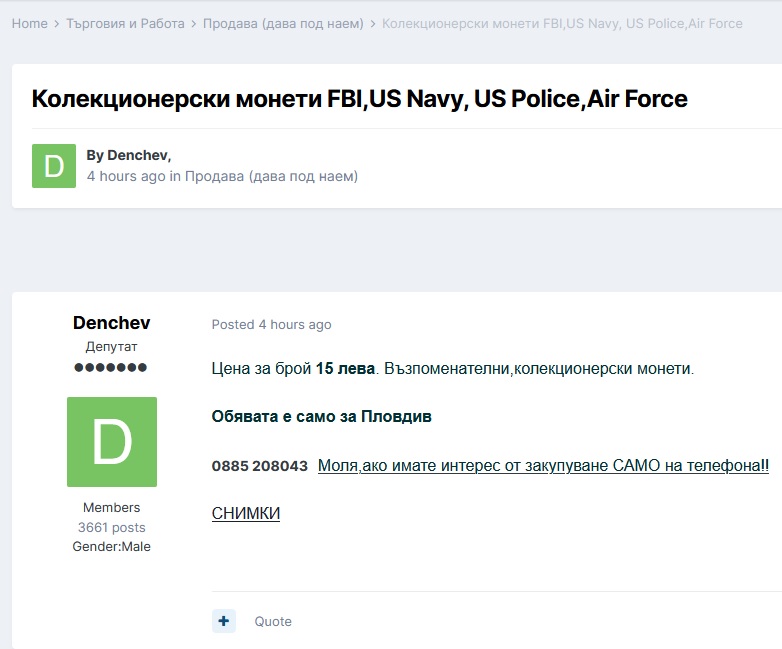Open Продава (дава под наем) breadcrumb
The width and height of the screenshot is (782, 649).
[283, 23]
